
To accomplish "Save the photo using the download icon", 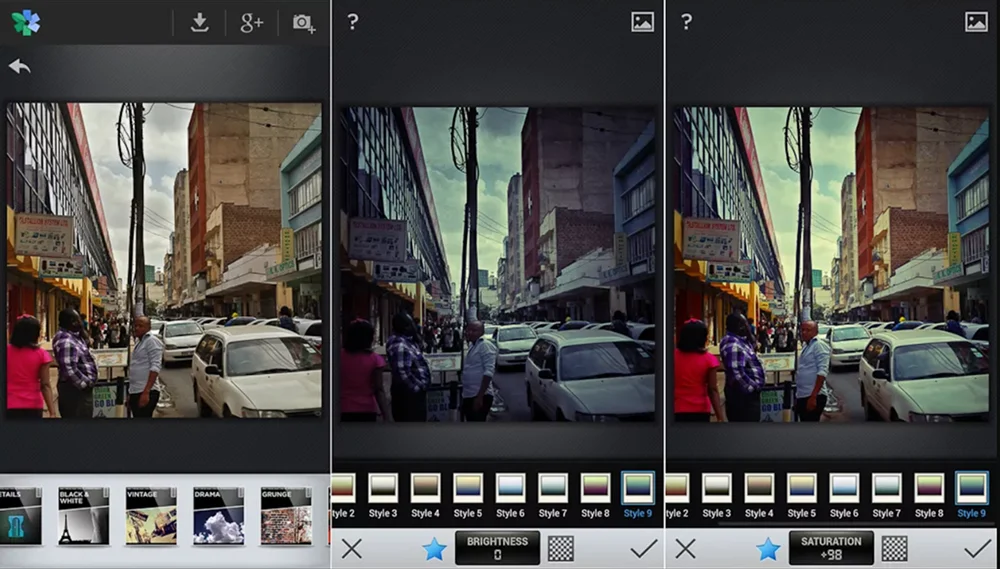I will tap(199, 23).
